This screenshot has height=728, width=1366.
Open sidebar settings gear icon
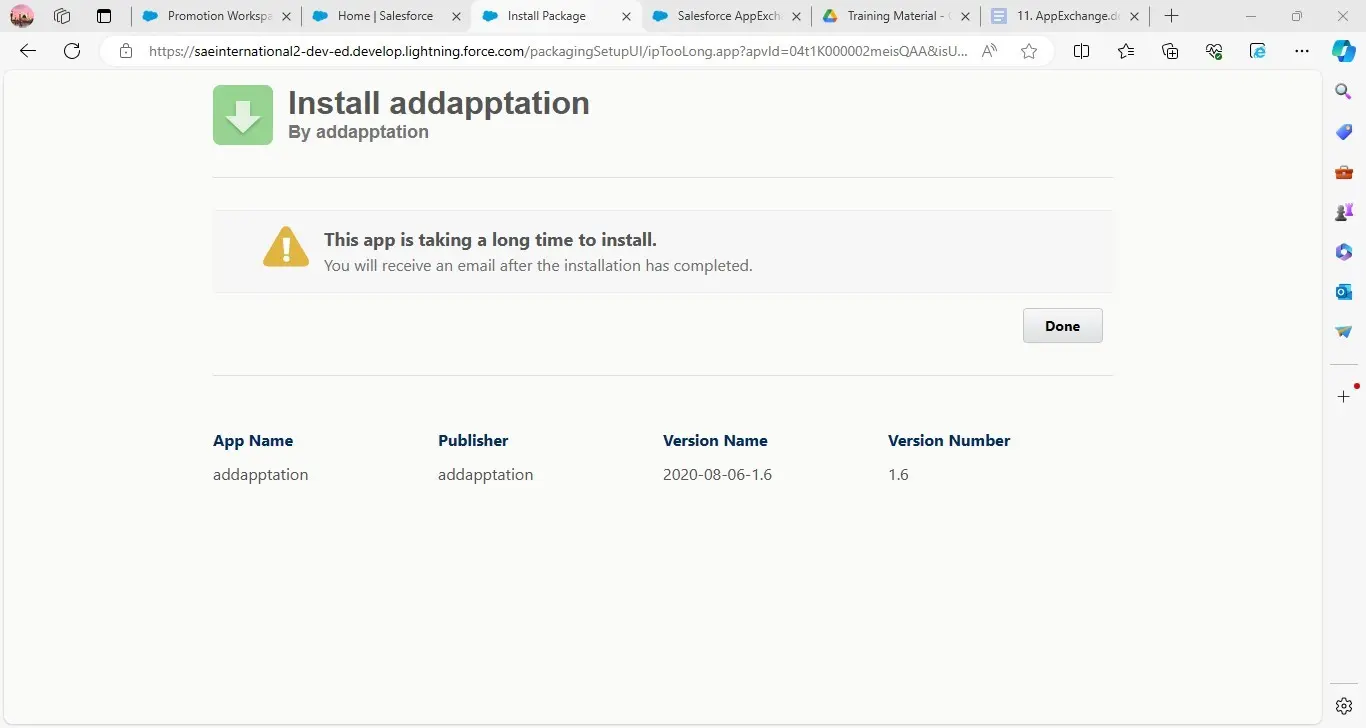coord(1344,706)
